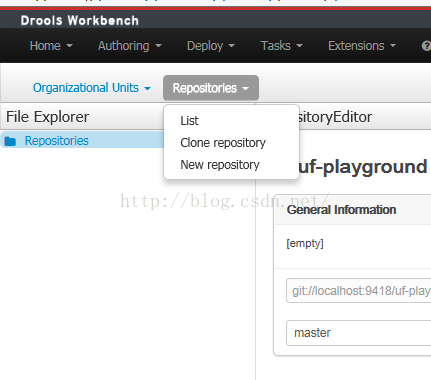
Task: Open the Extensions menu
Action: pos(362,46)
